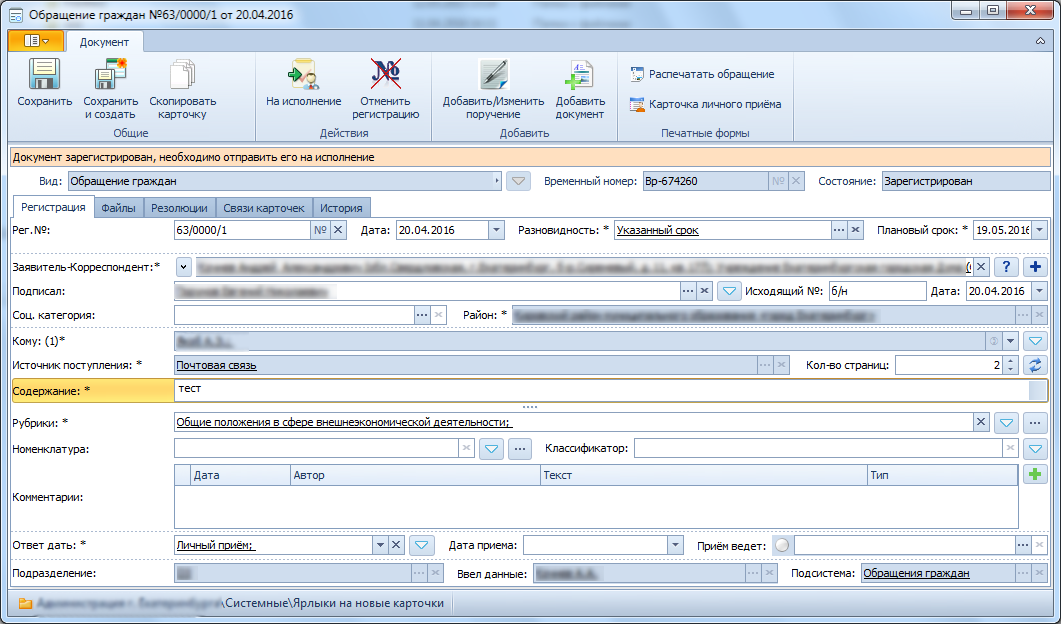Screen dimensions: 1061x624
Task: Open Плановый срок date dropdown
Action: coord(1039,230)
